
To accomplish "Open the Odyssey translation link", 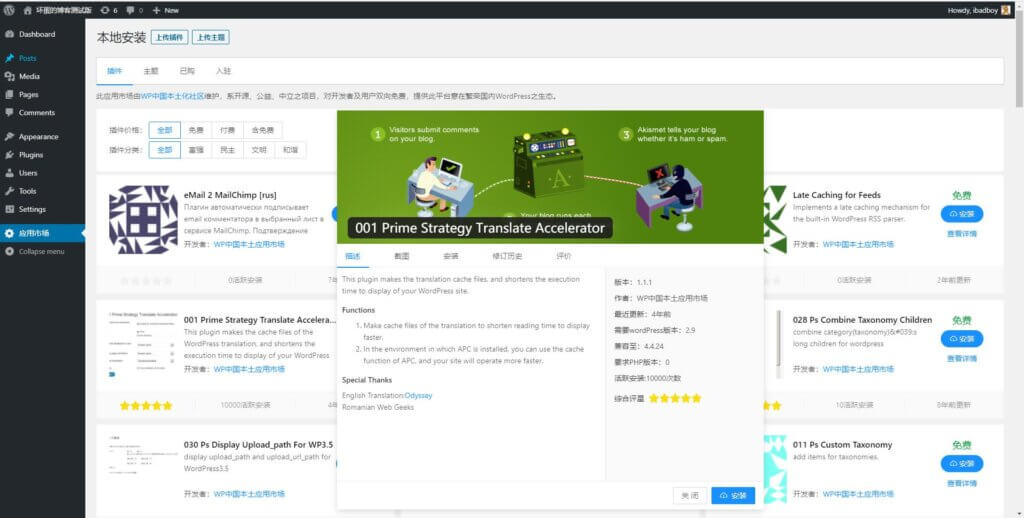I will point(418,395).
